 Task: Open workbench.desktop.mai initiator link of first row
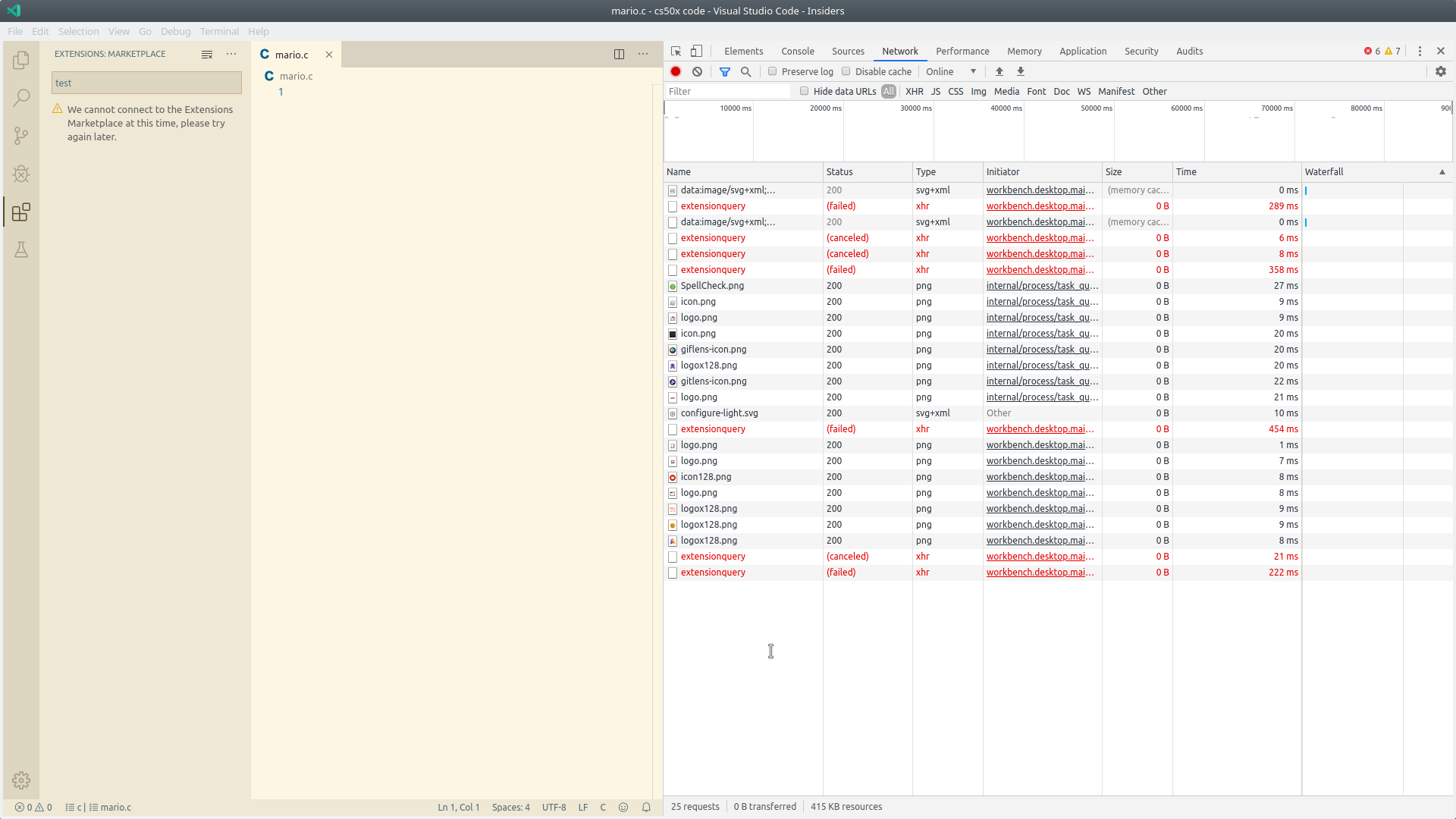(x=1040, y=190)
